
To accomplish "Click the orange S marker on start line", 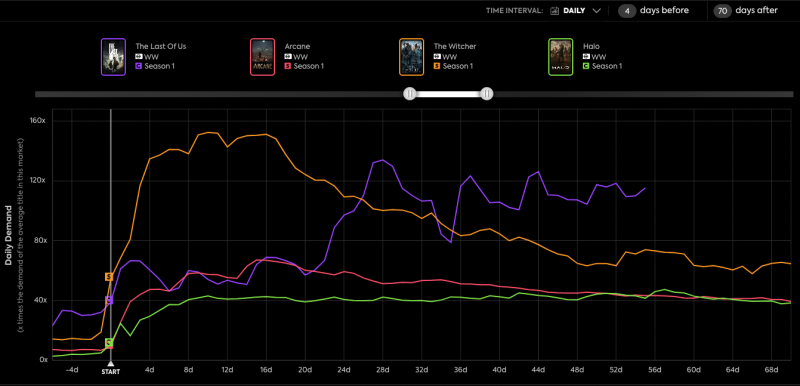I will 109,277.
